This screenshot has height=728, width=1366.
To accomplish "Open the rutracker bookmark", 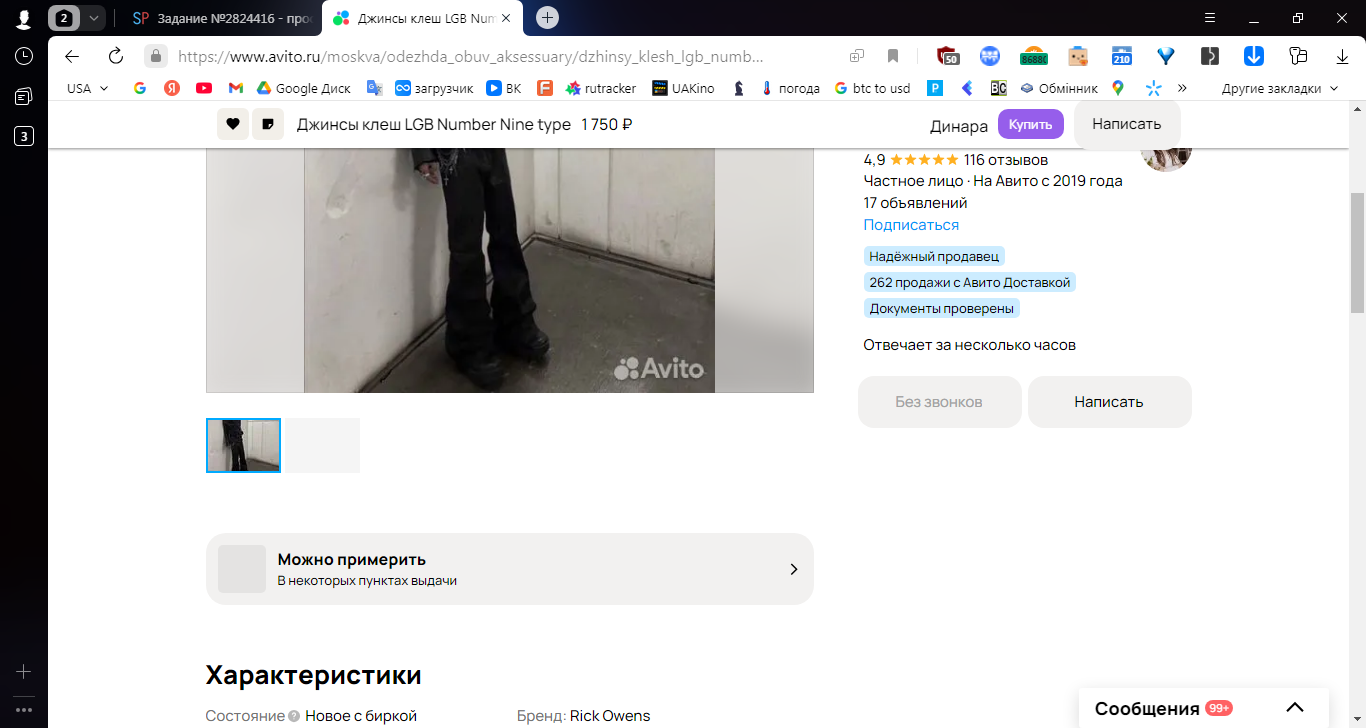I will (x=601, y=88).
